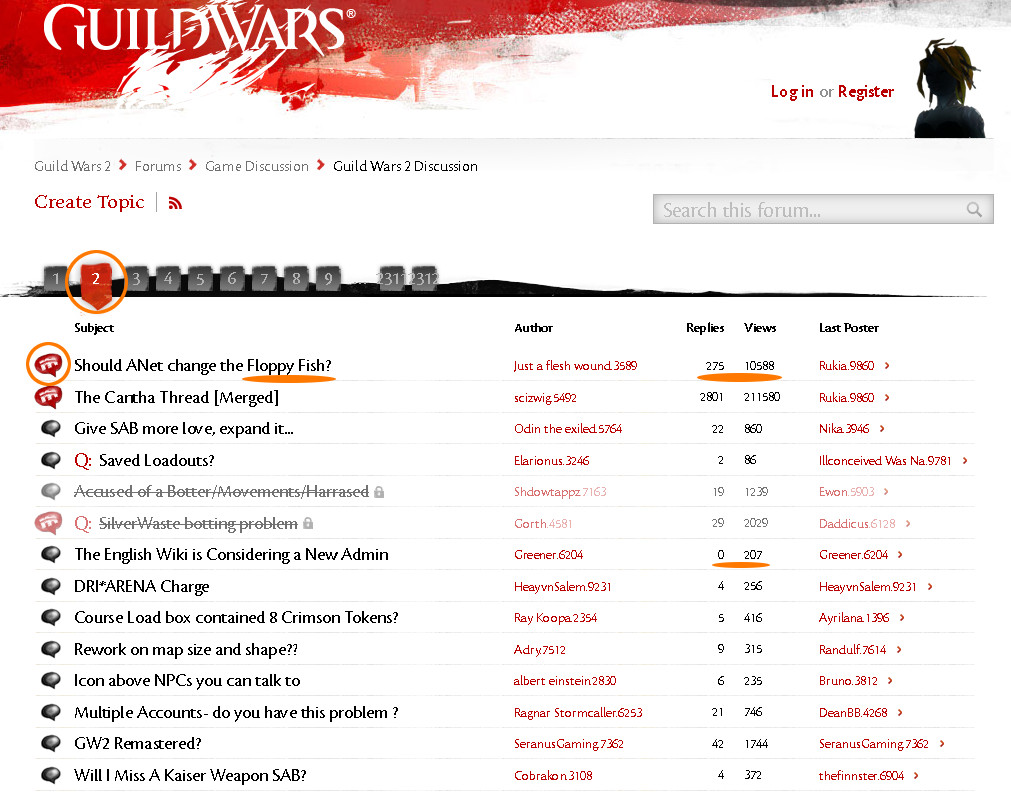Click the Register link

(x=866, y=92)
